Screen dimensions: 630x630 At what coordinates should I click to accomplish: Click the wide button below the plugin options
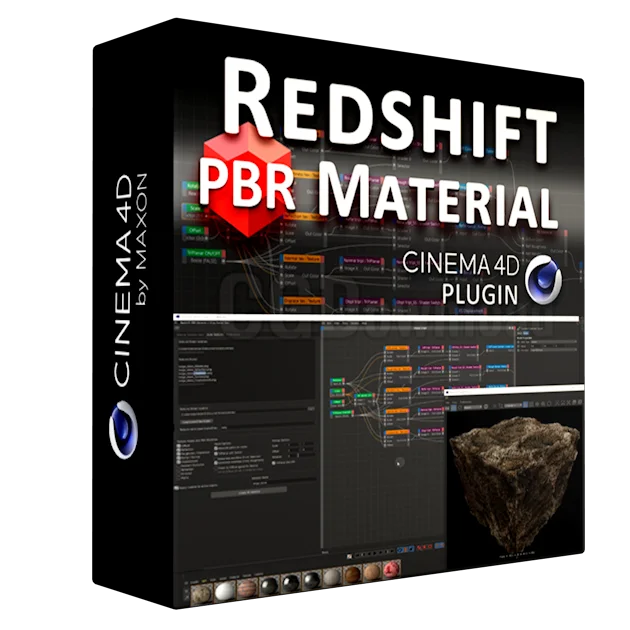coord(249,492)
